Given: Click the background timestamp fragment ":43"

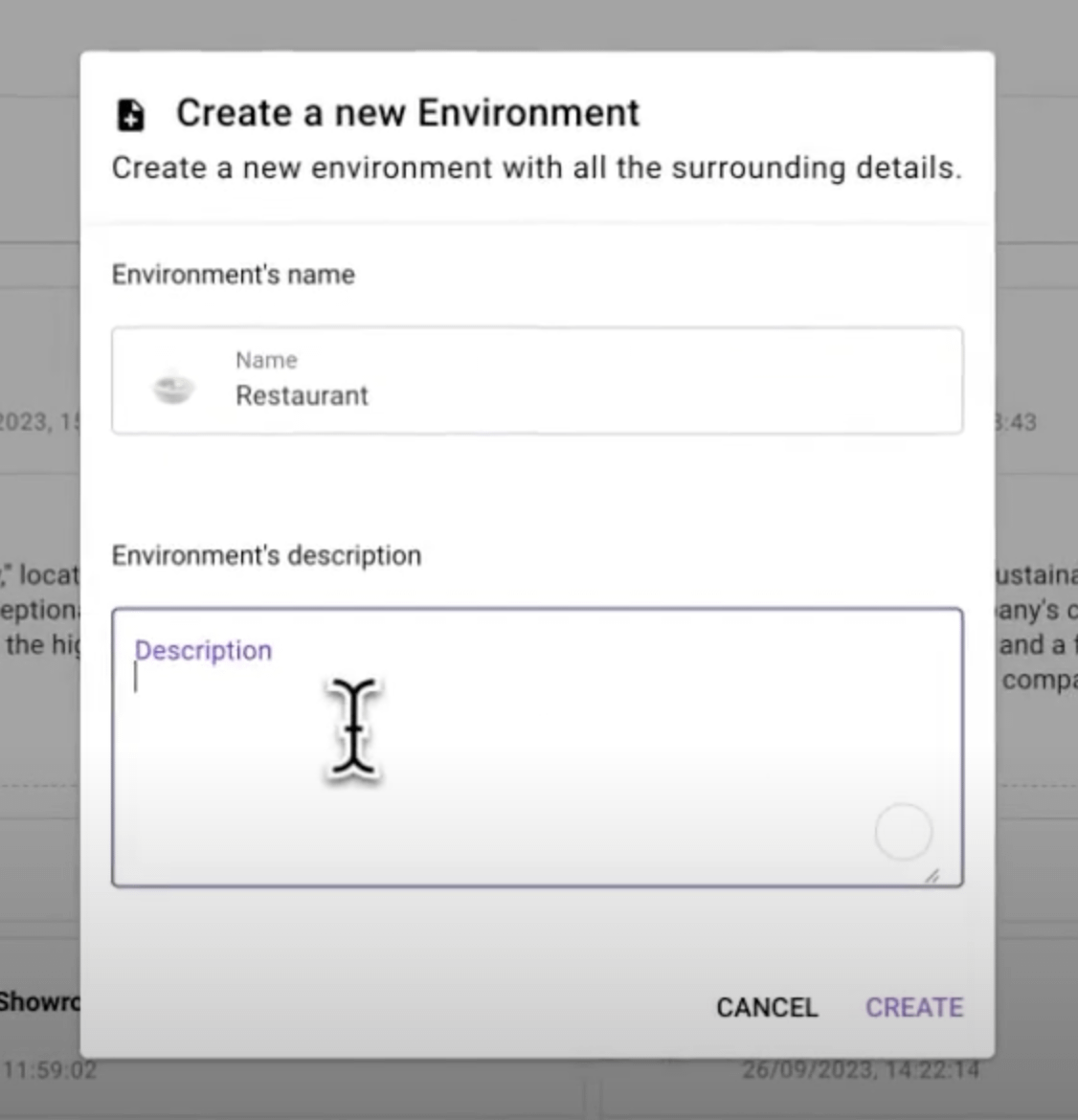Looking at the screenshot, I should click(x=1017, y=422).
